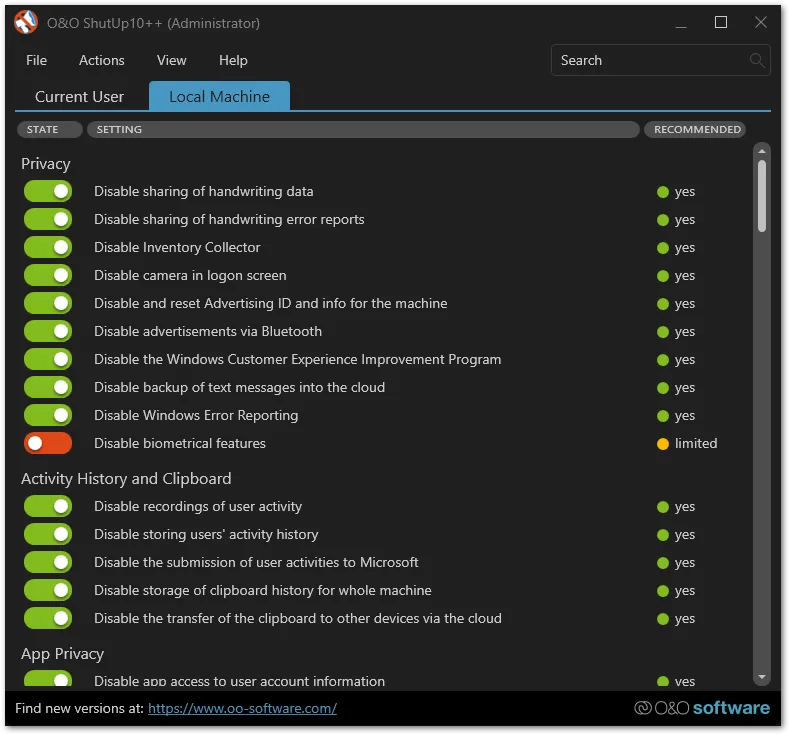The width and height of the screenshot is (790, 735).
Task: Click the orange limited dot for biometrical features
Action: [x=663, y=444]
